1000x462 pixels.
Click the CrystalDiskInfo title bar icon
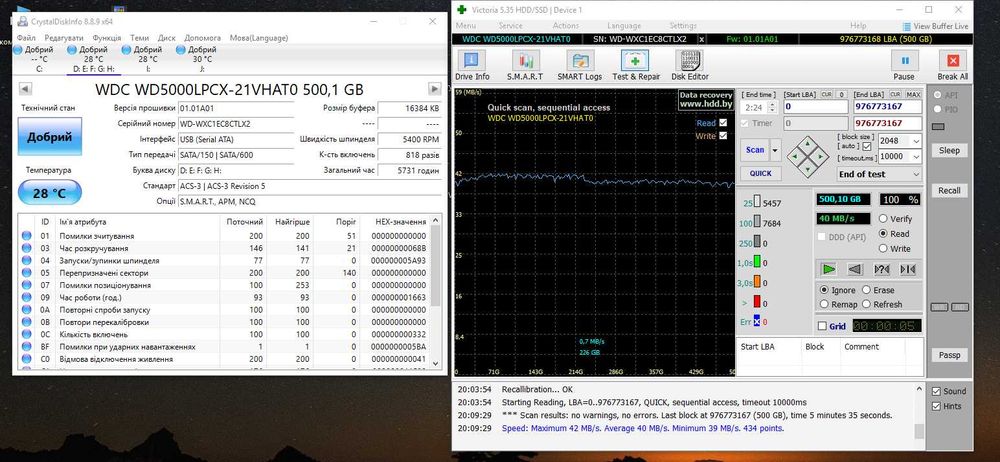click(22, 21)
